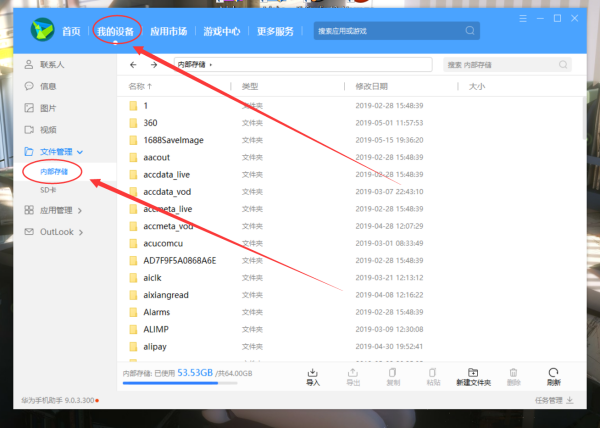Viewport: 600px width, 428px height.
Task: Go back with the left arrow
Action: pyautogui.click(x=133, y=65)
